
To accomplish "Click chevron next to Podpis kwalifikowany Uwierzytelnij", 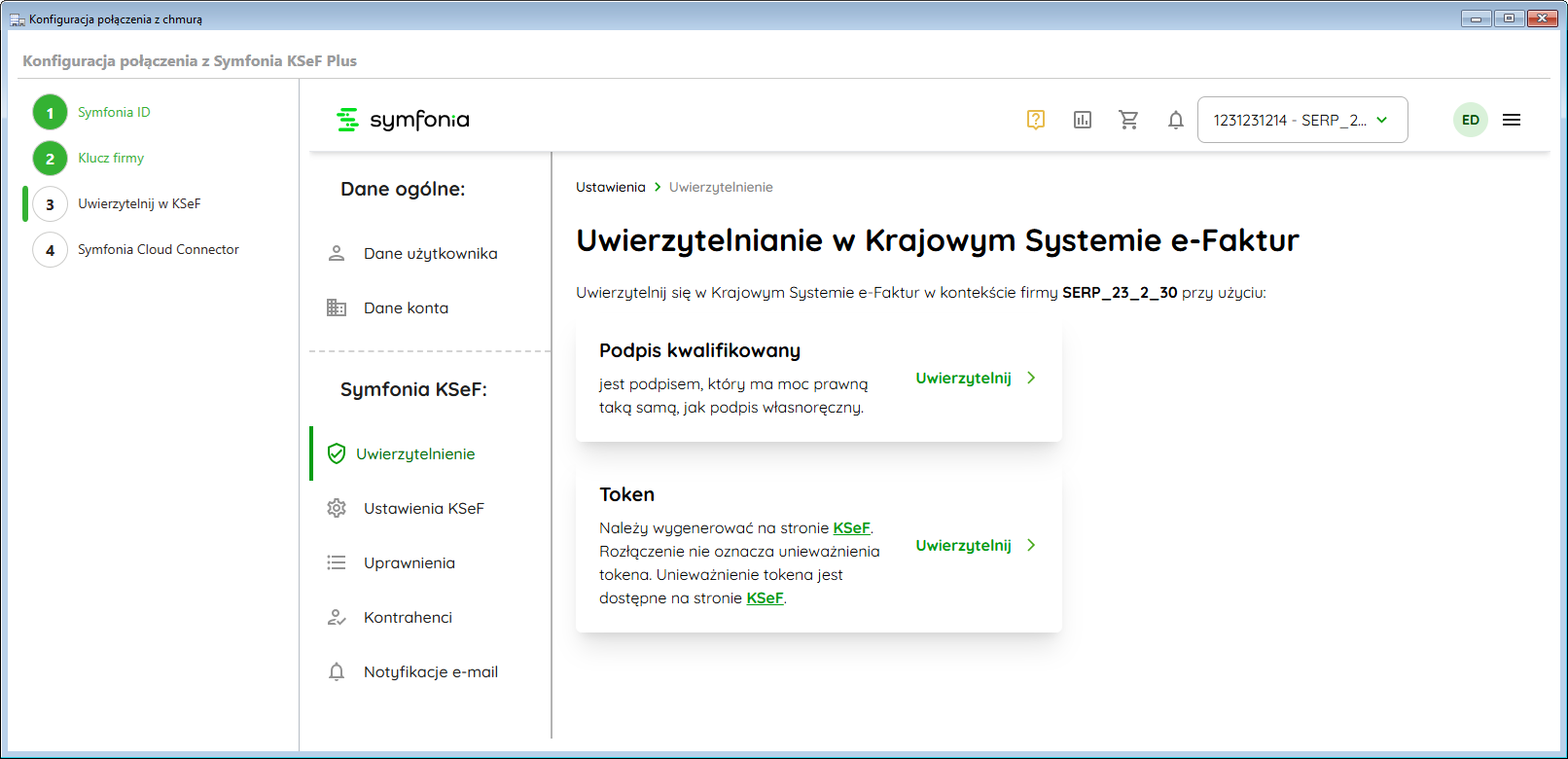I will 1031,378.
